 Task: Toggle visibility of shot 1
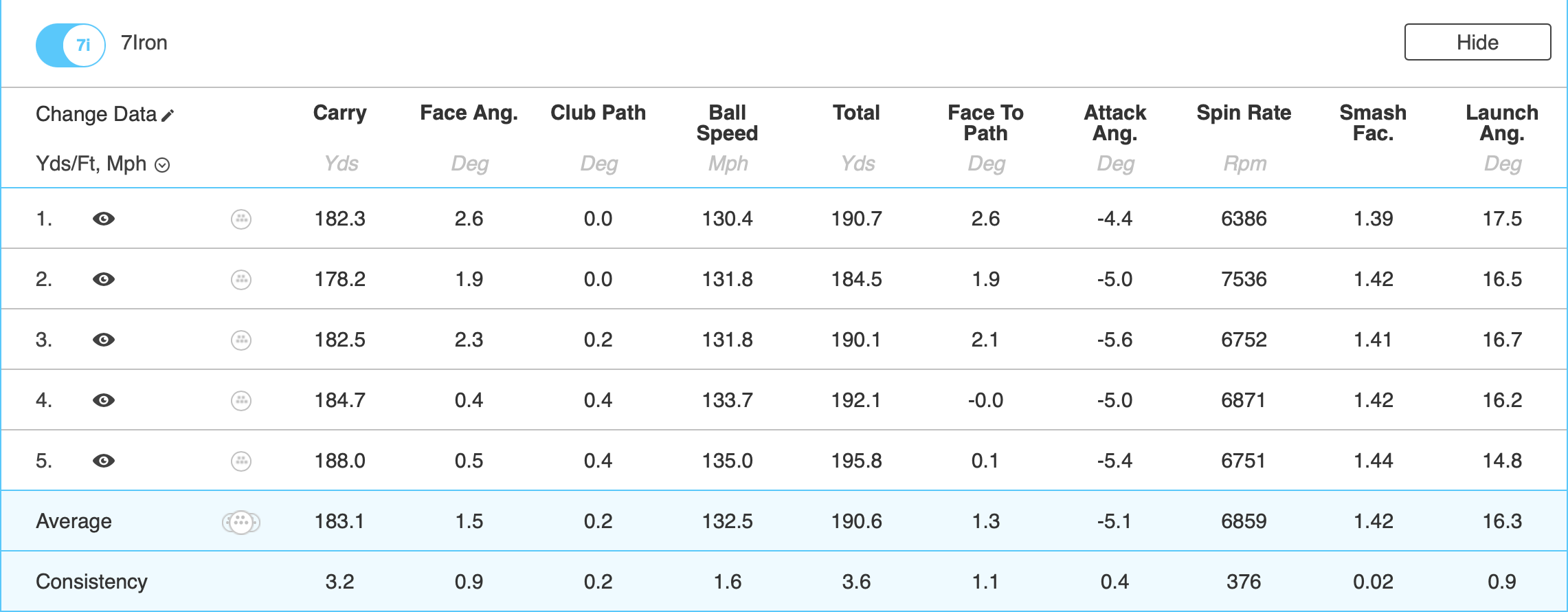coord(104,219)
